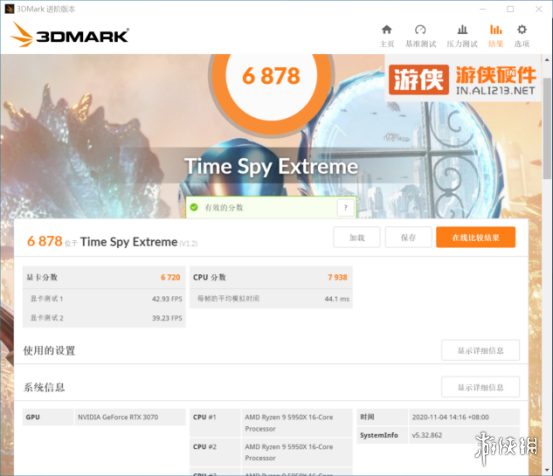Screen dimensions: 553x476
Task: Go to the Home (主页) tab
Action: [x=387, y=36]
